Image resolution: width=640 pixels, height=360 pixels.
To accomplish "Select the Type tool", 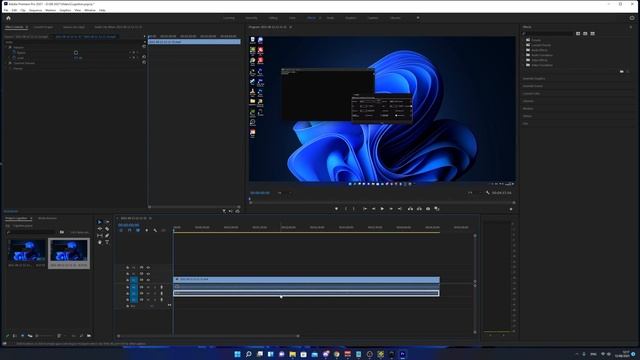I will click(x=107, y=242).
